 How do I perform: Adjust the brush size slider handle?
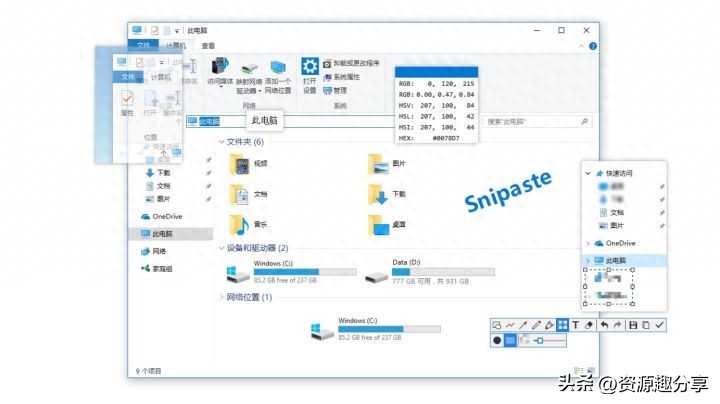click(540, 341)
